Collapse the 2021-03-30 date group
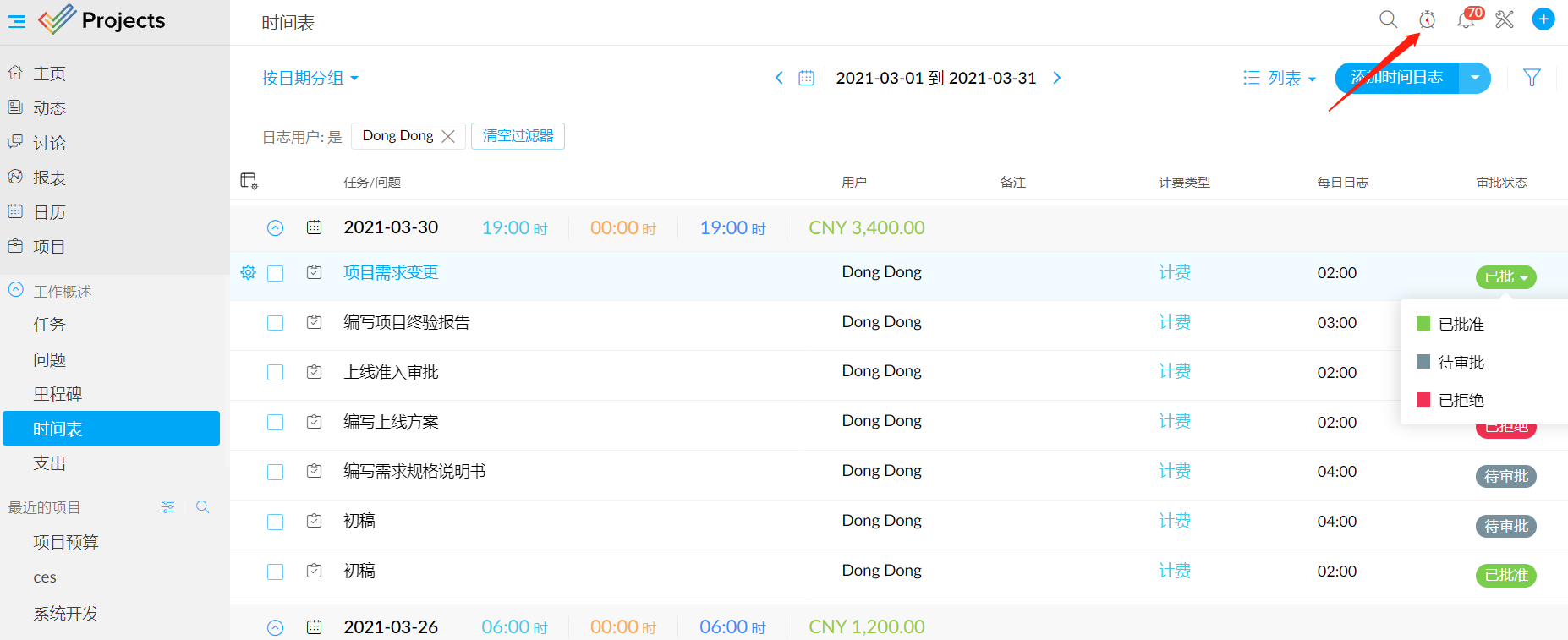Image resolution: width=1568 pixels, height=640 pixels. point(276,227)
